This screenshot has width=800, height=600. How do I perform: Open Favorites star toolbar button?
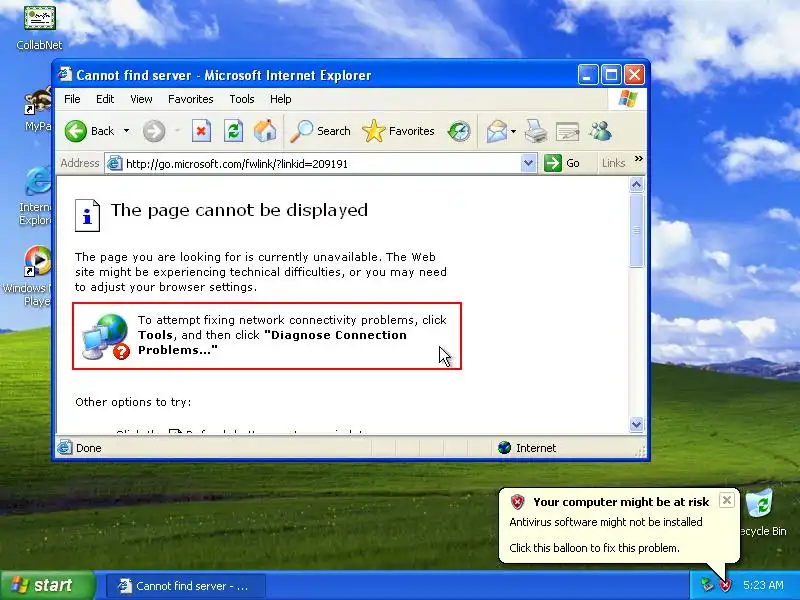tap(398, 131)
